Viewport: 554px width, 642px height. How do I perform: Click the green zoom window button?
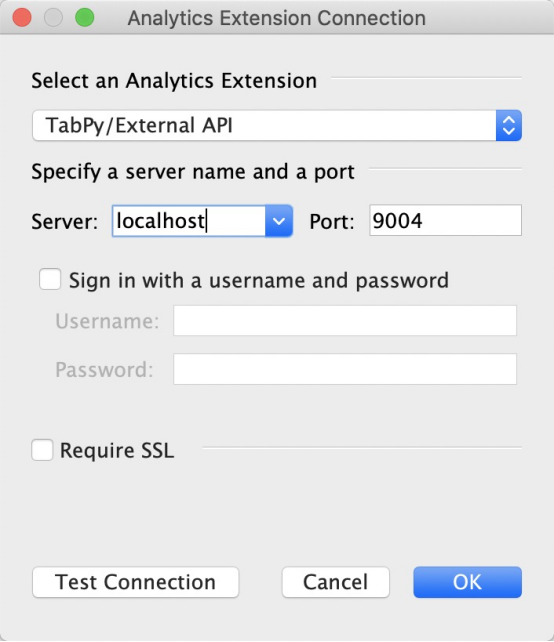[85, 18]
